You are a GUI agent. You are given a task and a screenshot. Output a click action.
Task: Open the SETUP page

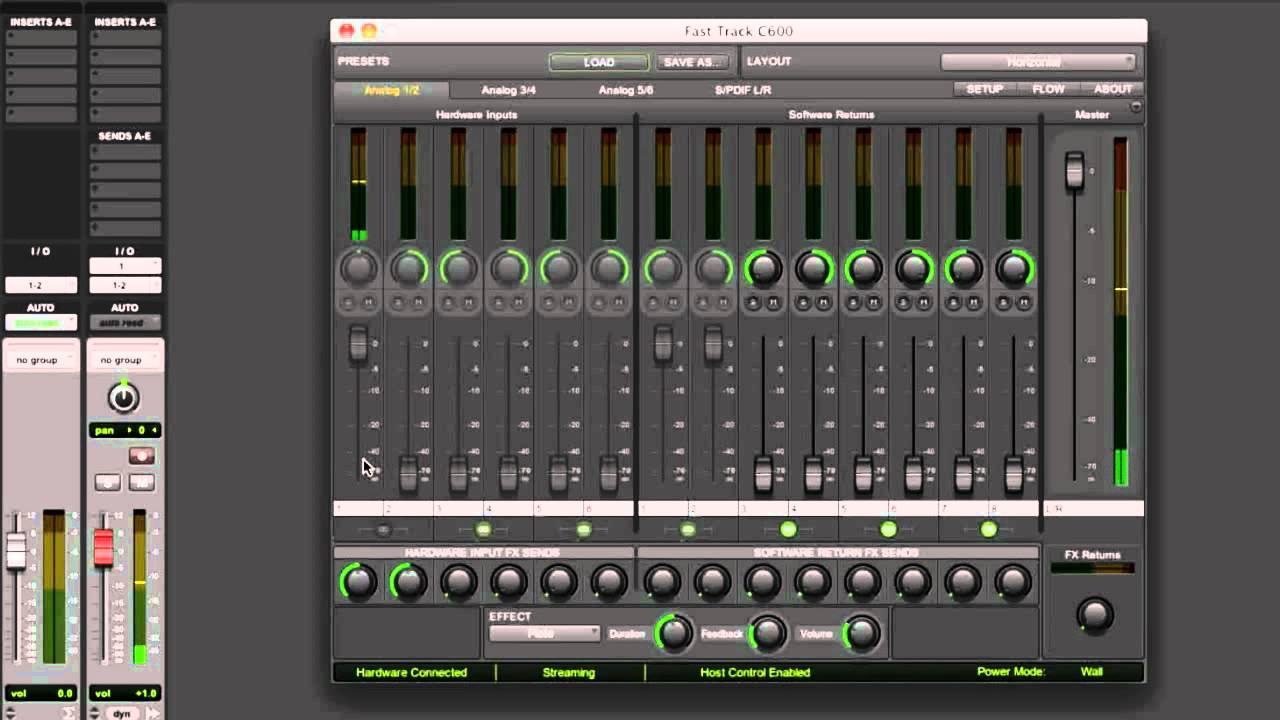[985, 89]
